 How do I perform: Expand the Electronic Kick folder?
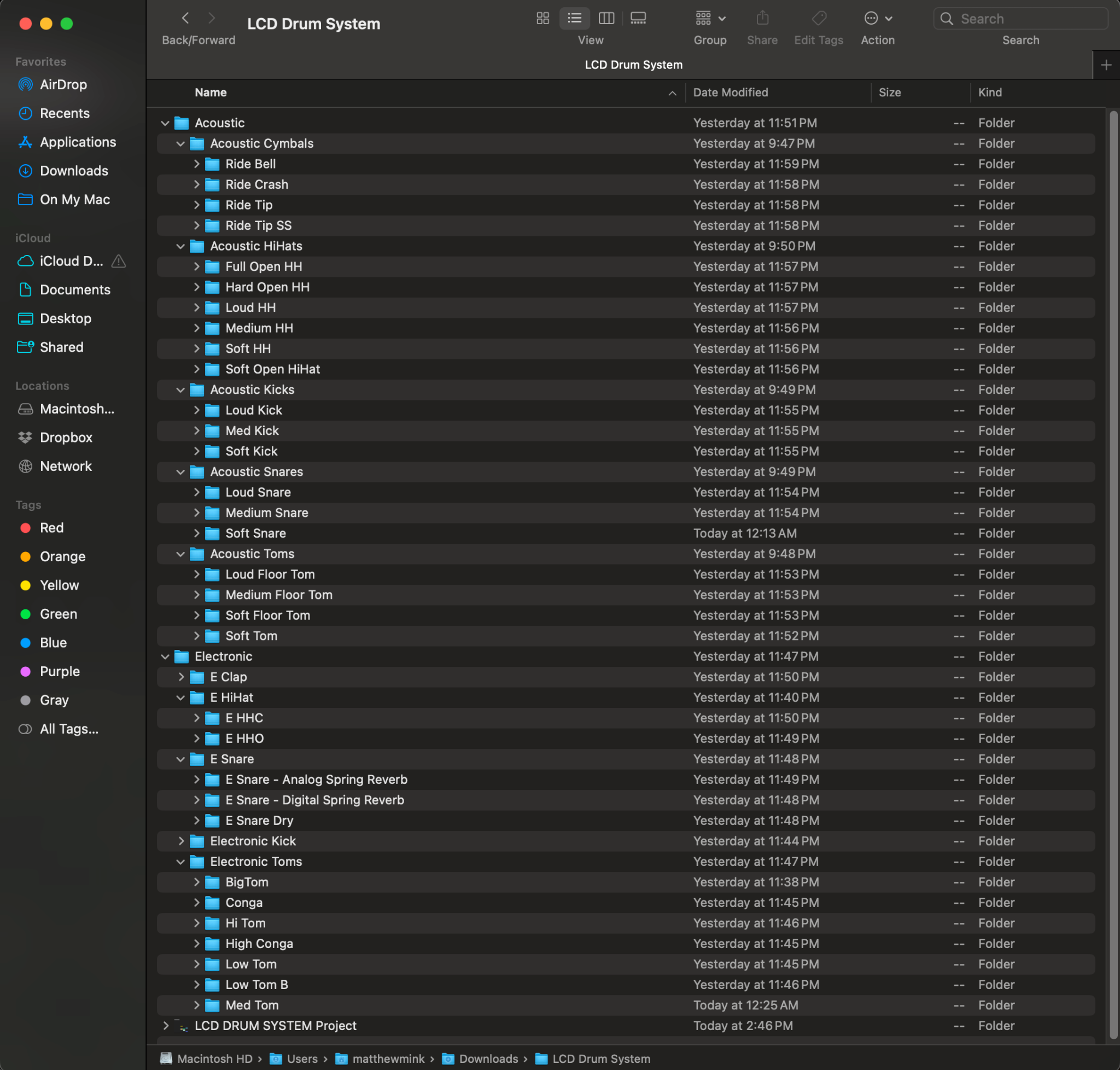(x=181, y=841)
